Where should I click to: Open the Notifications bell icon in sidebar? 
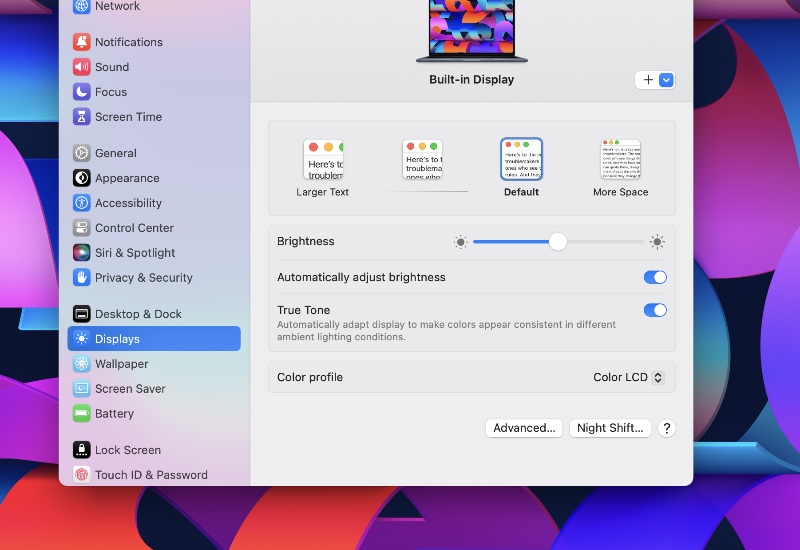pyautogui.click(x=82, y=42)
